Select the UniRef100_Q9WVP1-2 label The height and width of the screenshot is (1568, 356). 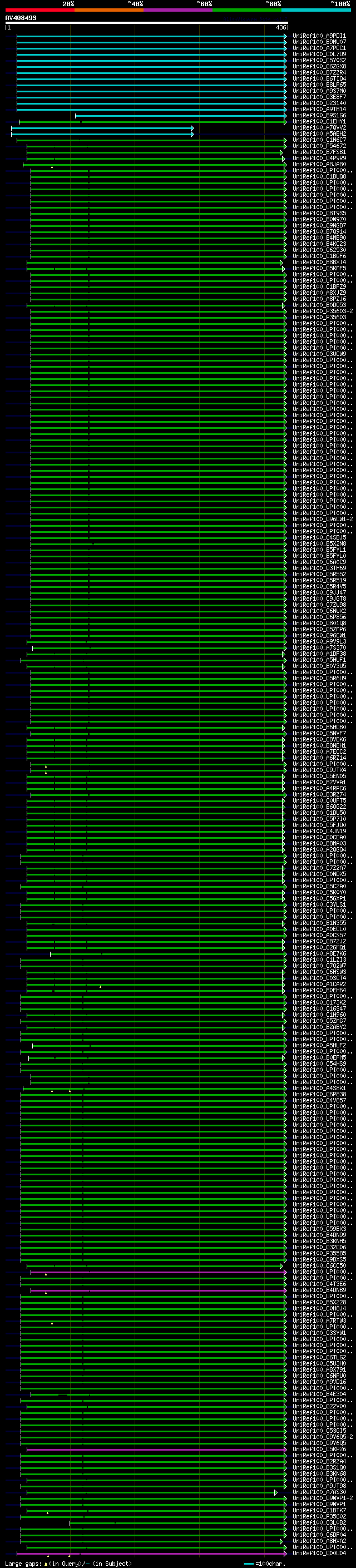(323, 1498)
